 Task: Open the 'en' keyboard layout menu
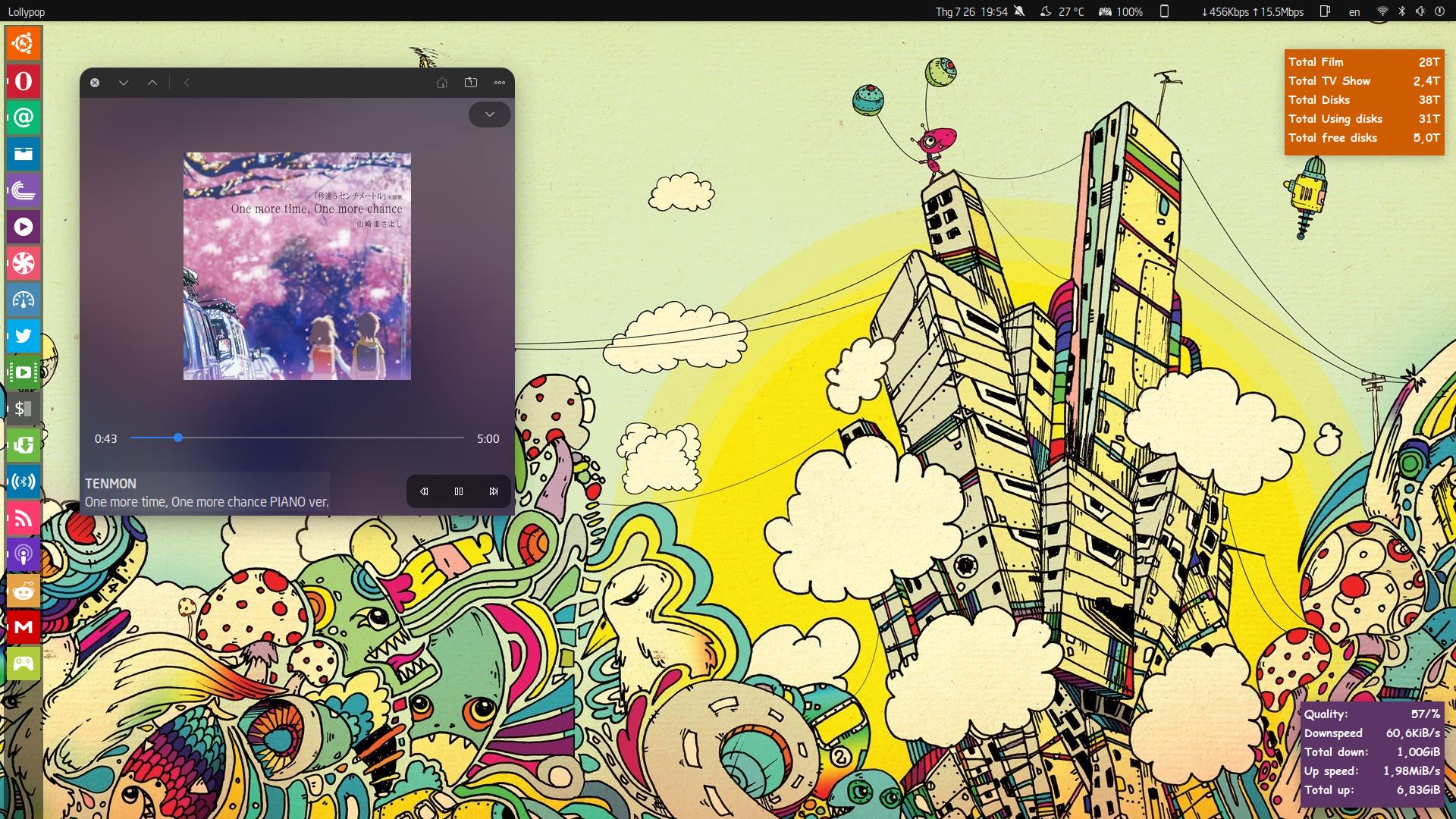pos(1354,11)
